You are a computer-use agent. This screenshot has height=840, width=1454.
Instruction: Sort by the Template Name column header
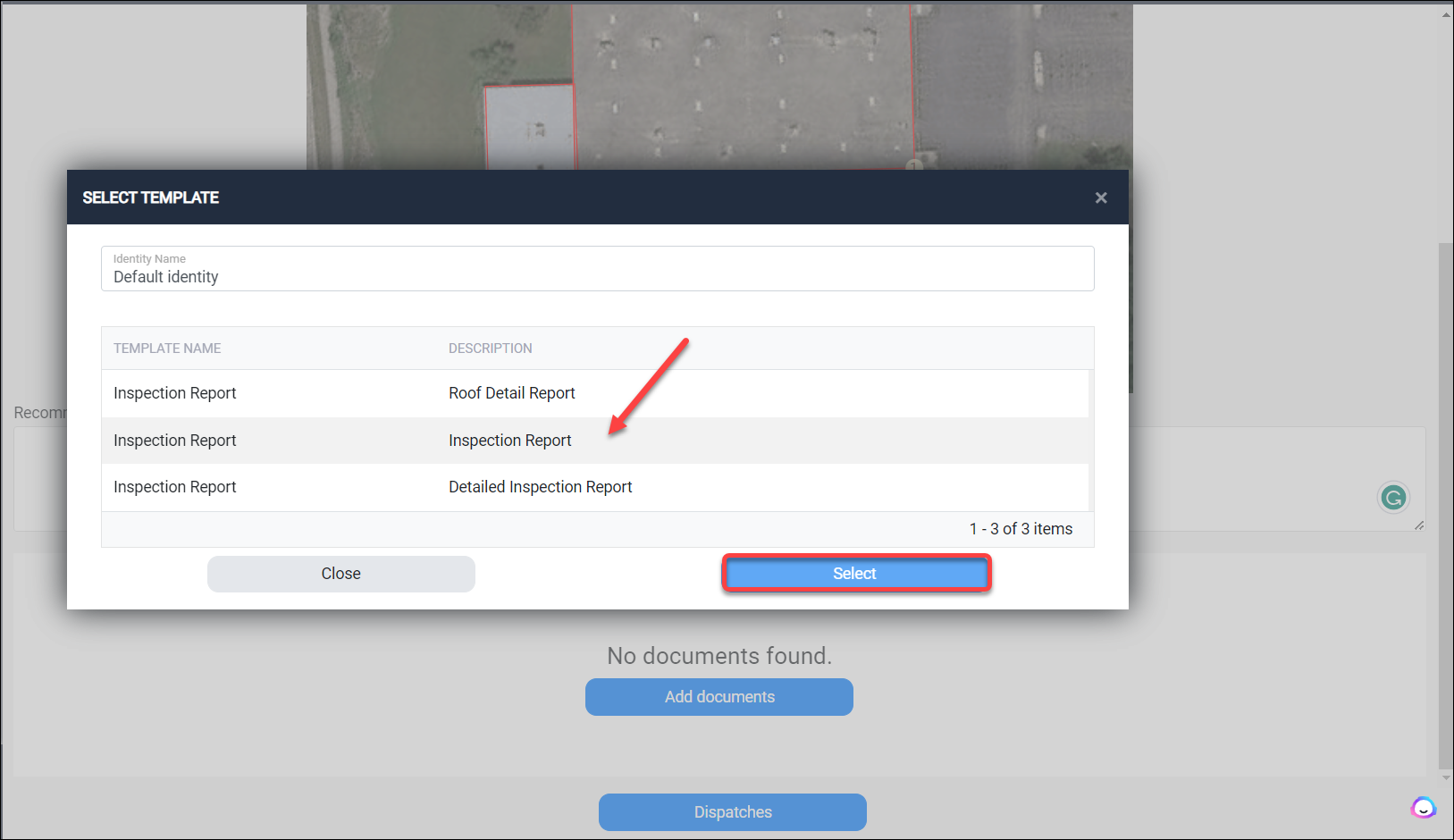[167, 349]
